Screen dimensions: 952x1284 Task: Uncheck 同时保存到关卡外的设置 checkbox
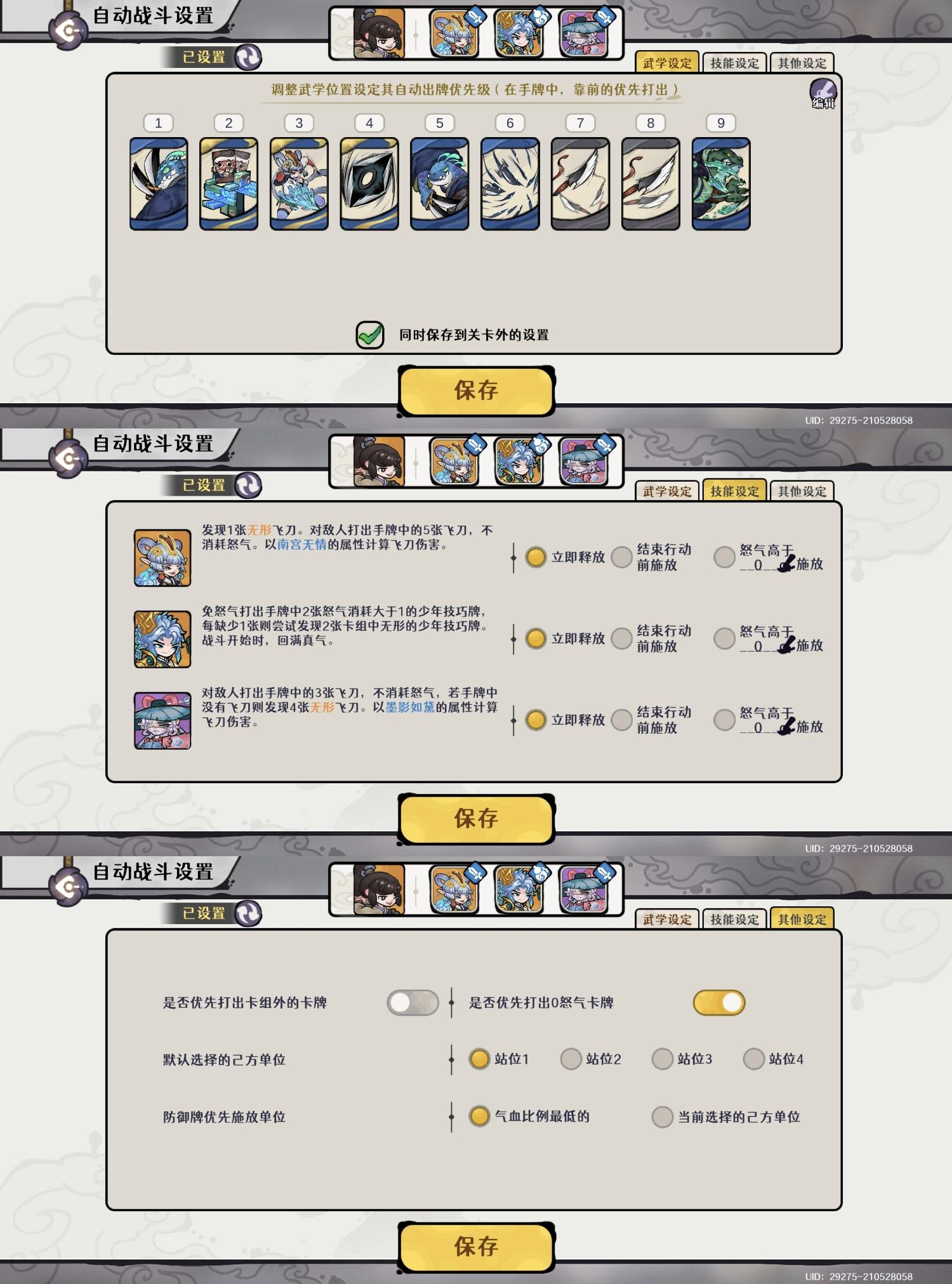(370, 335)
